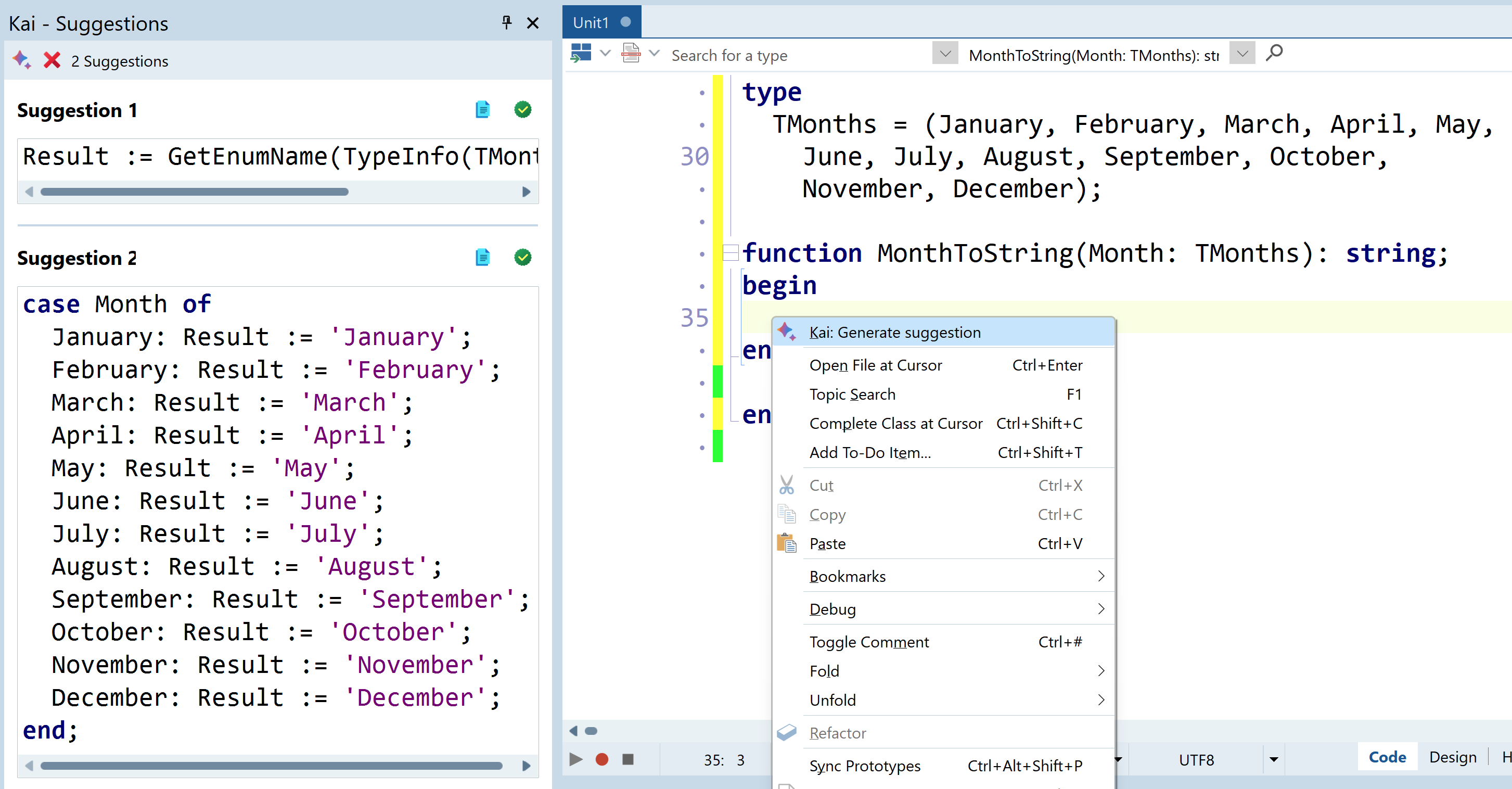The width and height of the screenshot is (1512, 789).
Task: Click the record macro red button
Action: click(x=601, y=759)
